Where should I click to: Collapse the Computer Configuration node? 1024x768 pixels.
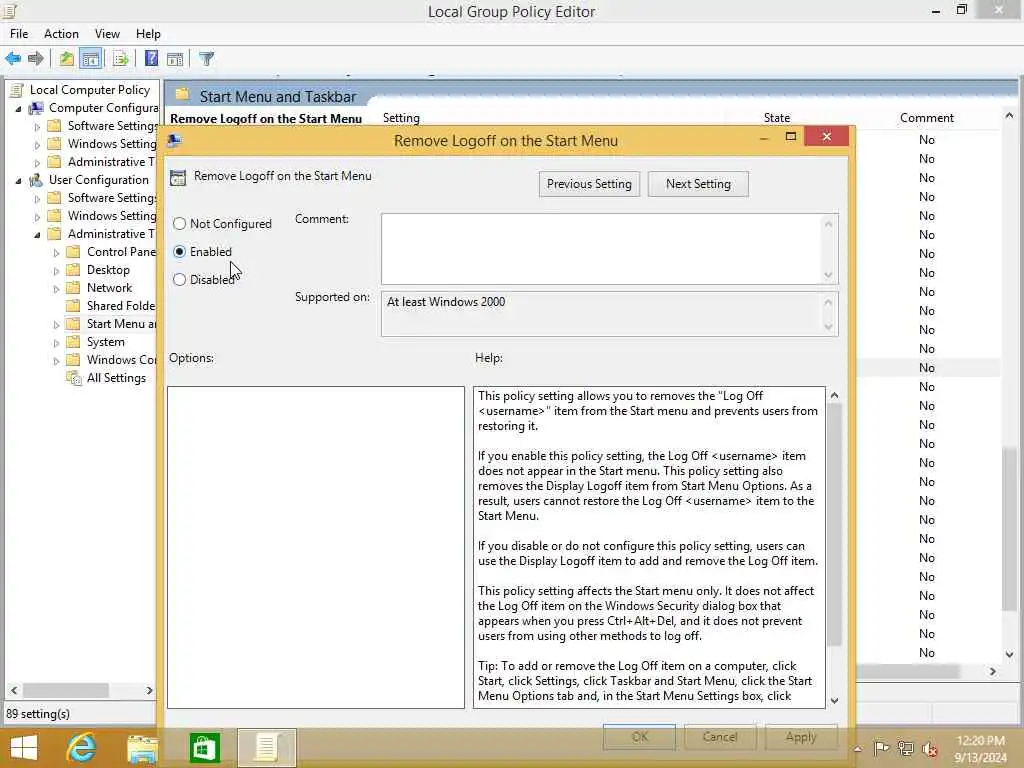point(18,108)
